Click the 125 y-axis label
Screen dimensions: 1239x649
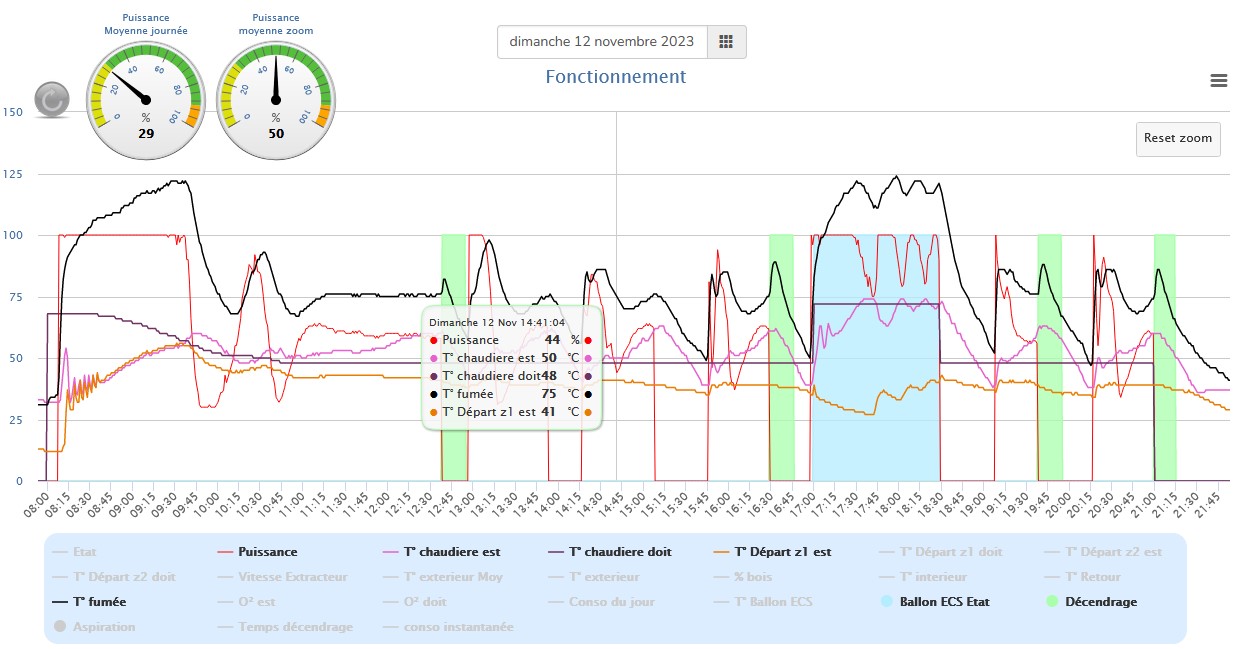click(x=12, y=174)
